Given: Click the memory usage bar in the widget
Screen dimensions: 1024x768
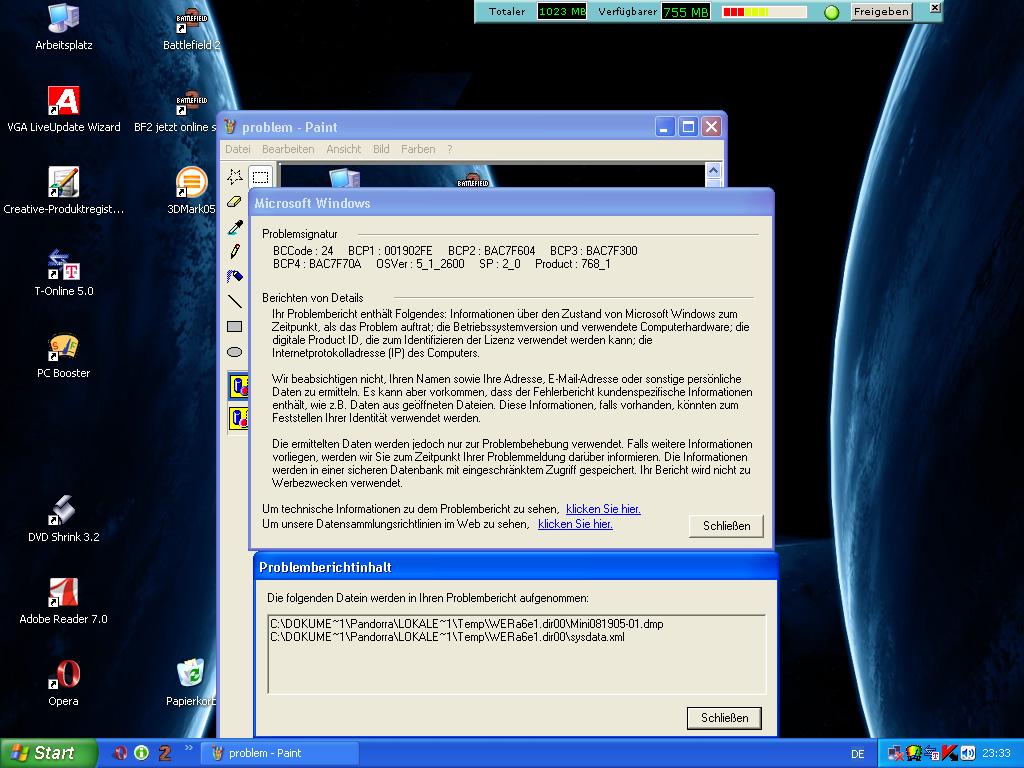Looking at the screenshot, I should point(764,12).
